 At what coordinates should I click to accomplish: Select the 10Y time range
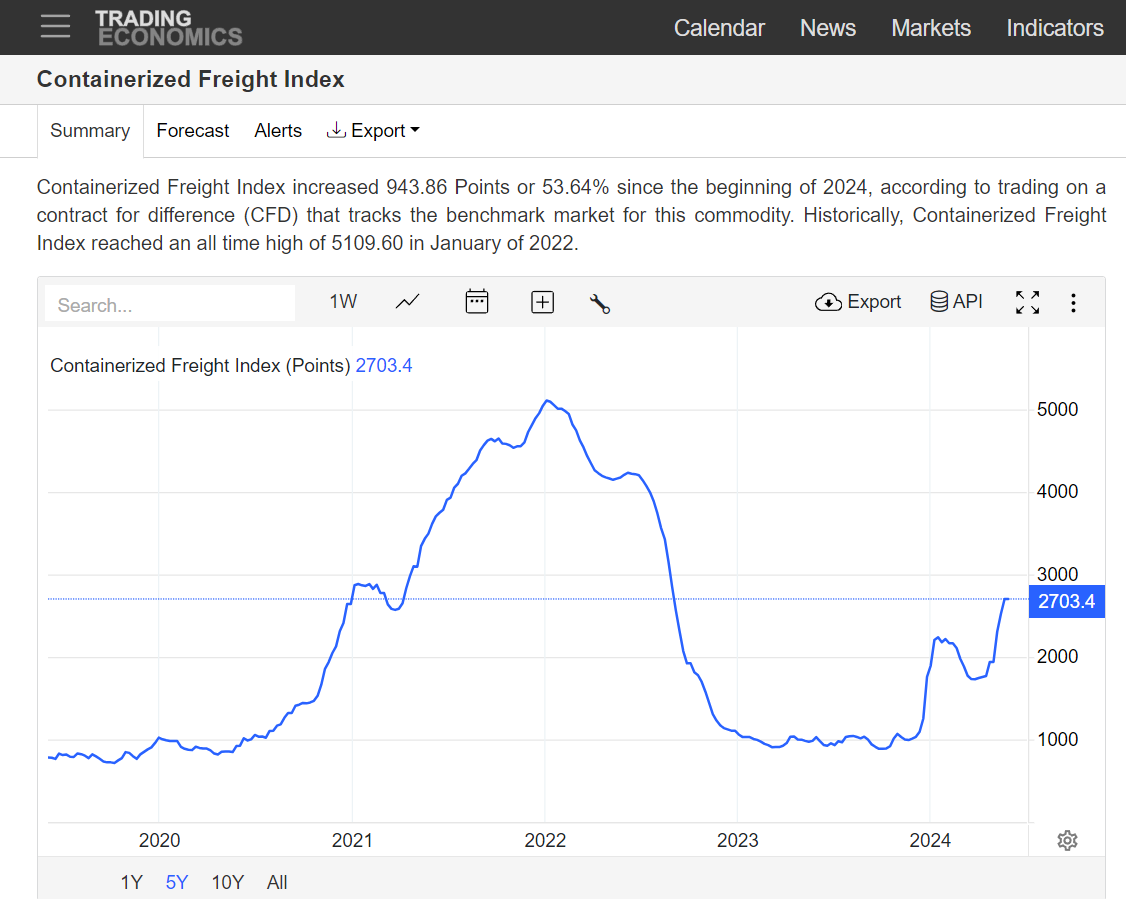tap(228, 882)
